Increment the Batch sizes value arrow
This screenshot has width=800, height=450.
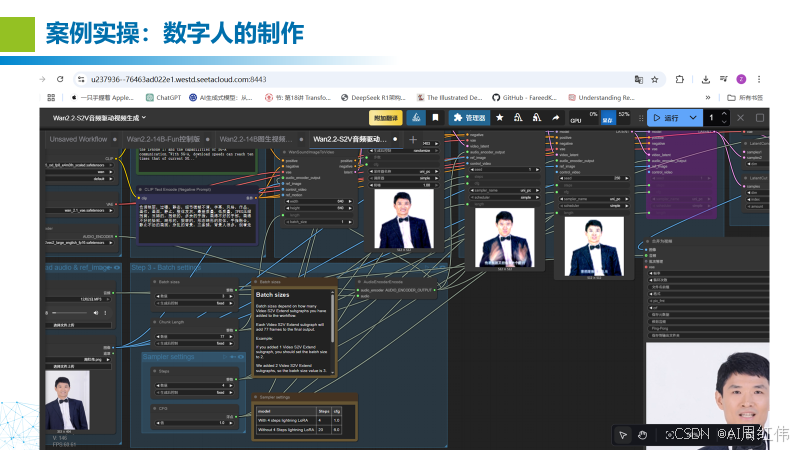231,296
